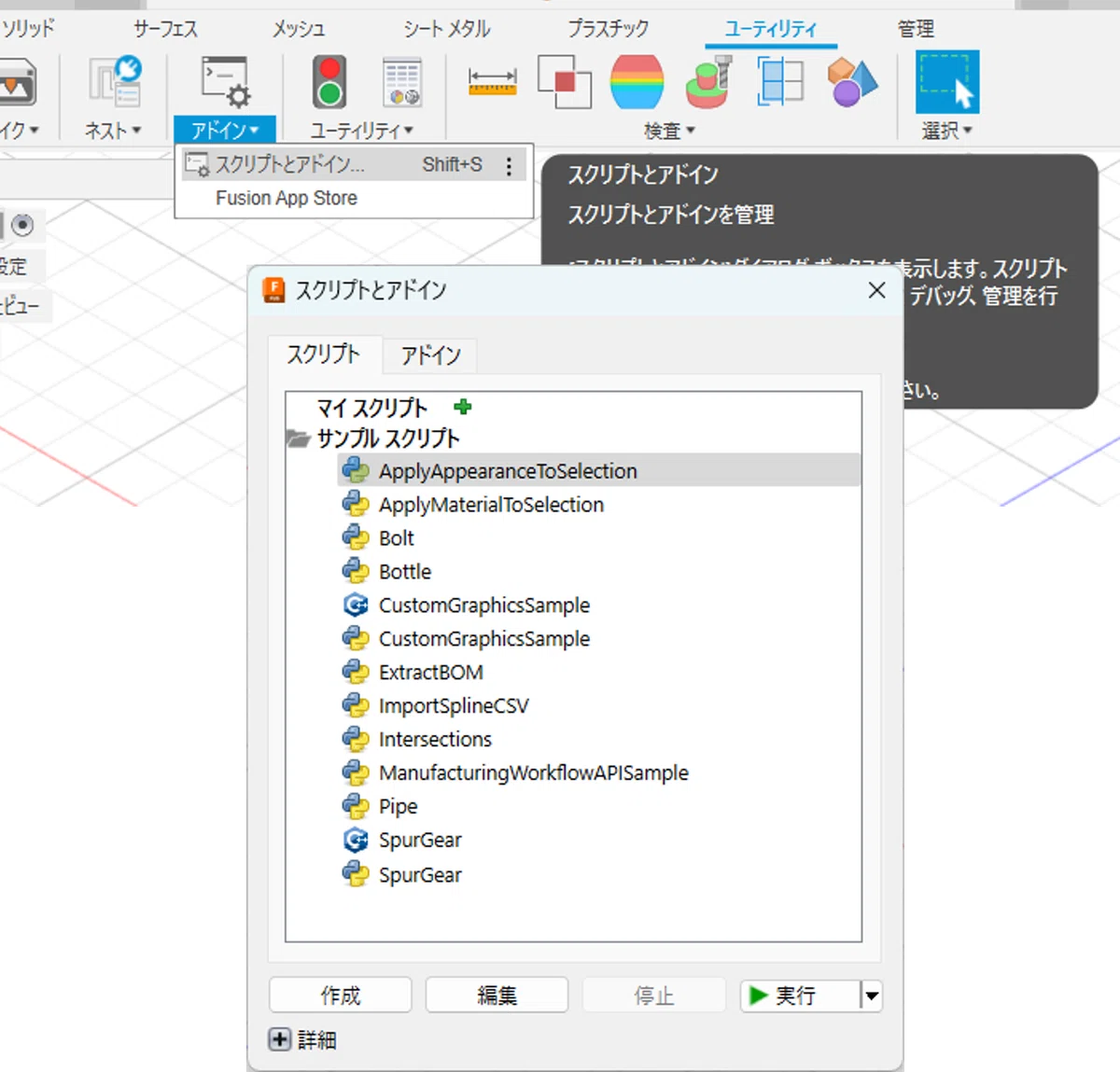
Task: Select the section analysis icon
Action: point(780,81)
